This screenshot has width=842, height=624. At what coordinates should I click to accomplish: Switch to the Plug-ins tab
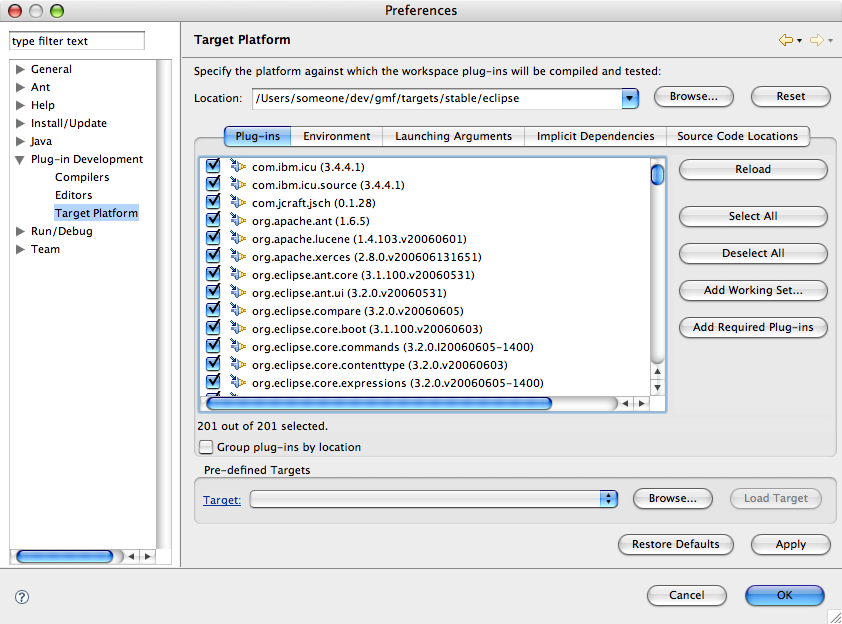tap(257, 136)
